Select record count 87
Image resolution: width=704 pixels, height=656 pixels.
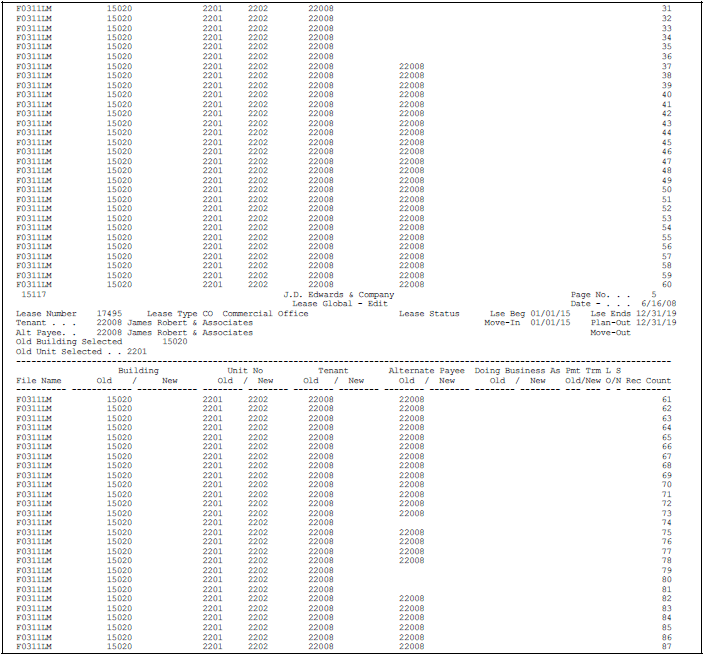[x=667, y=646]
